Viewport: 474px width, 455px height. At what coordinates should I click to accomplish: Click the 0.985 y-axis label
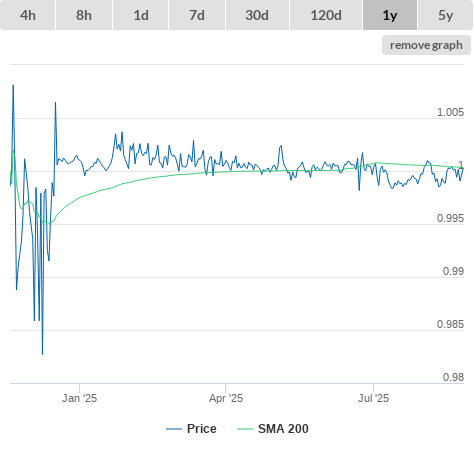[450, 324]
